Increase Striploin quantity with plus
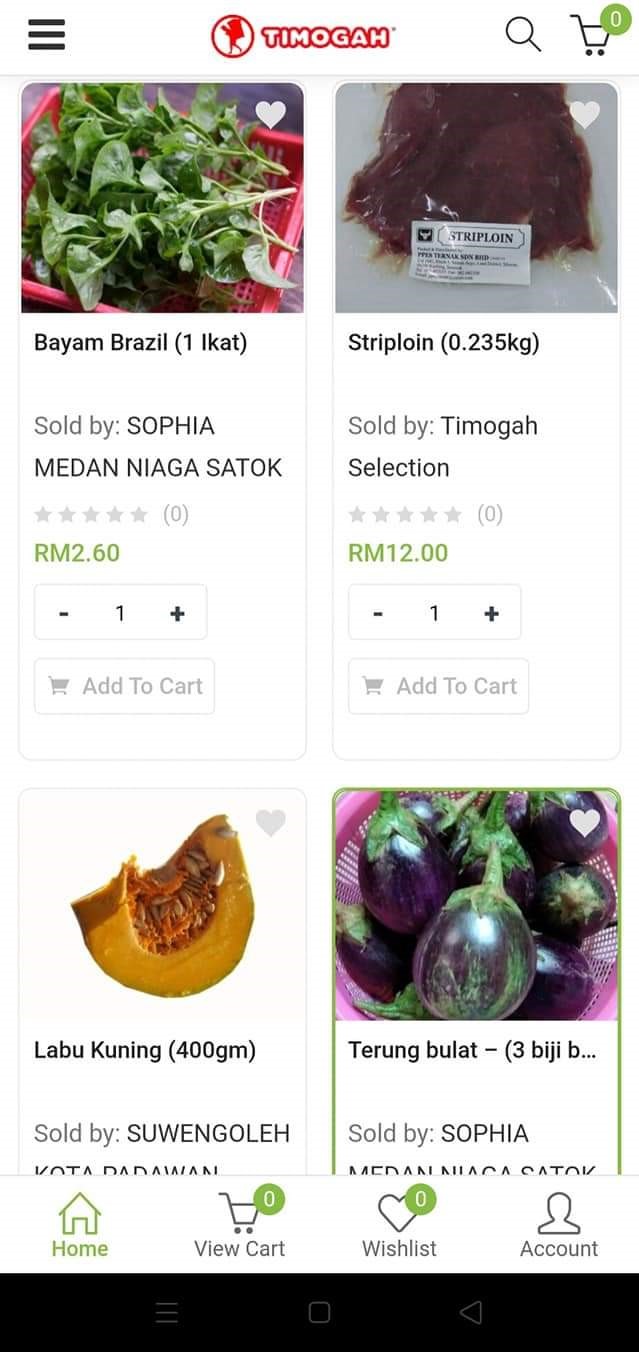639x1352 pixels. [491, 613]
